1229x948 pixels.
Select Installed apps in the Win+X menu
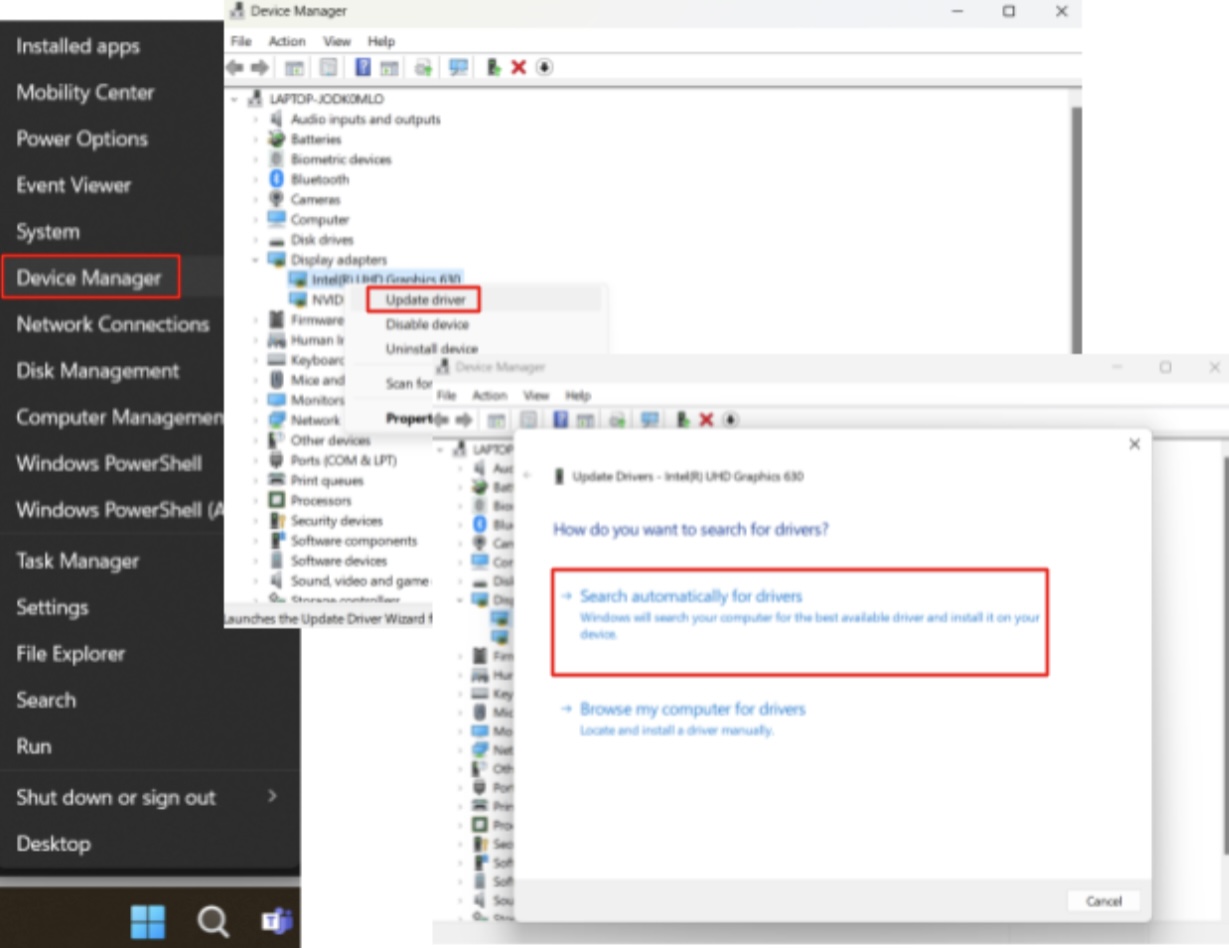click(78, 46)
